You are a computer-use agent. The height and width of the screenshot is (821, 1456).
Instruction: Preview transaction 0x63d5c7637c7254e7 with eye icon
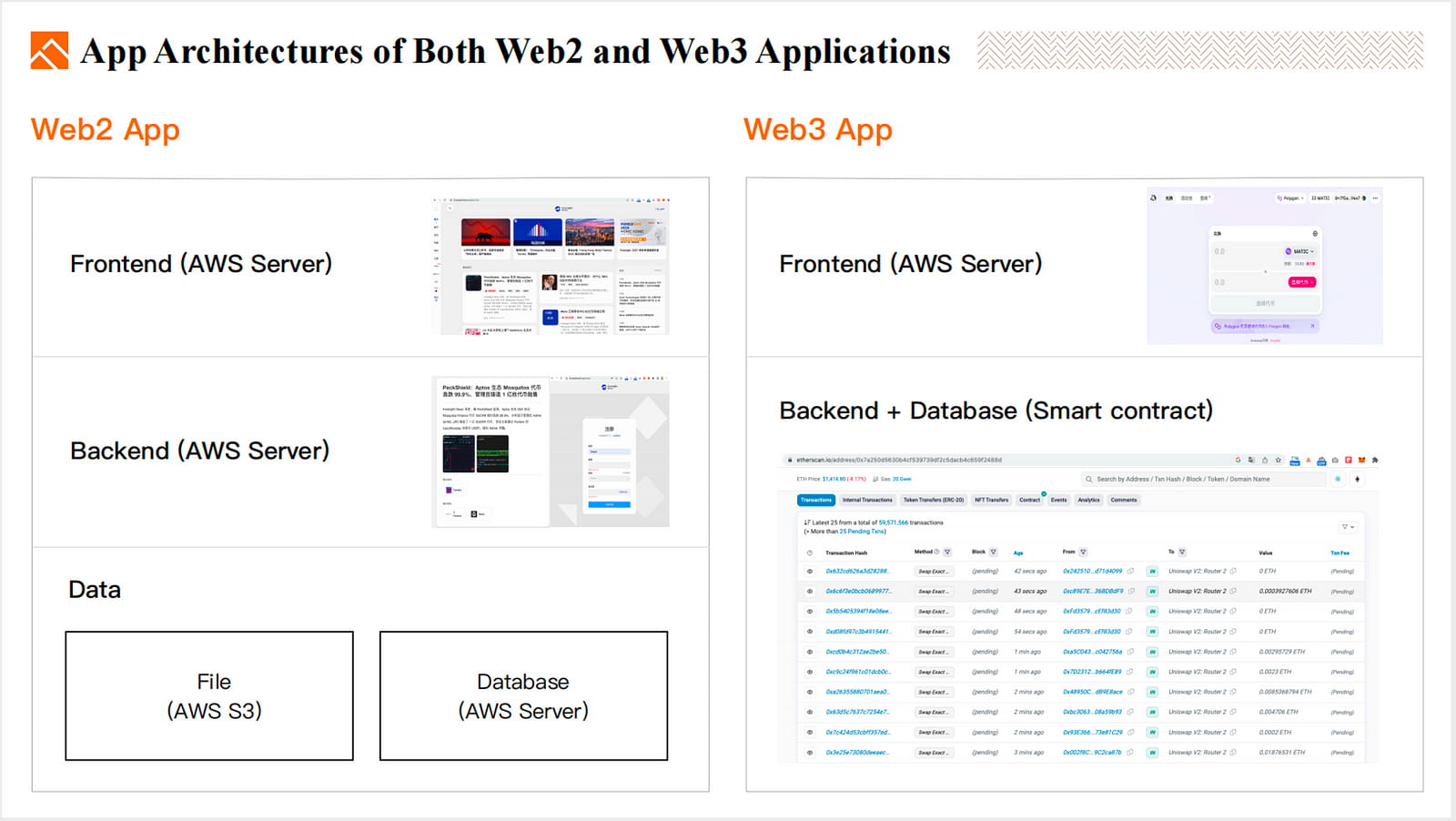(x=810, y=712)
